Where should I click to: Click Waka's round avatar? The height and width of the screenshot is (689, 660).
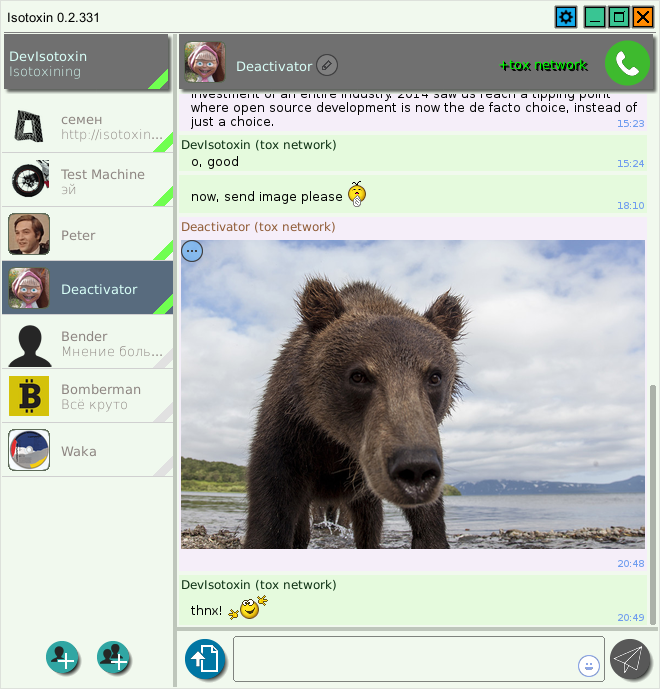[x=29, y=450]
